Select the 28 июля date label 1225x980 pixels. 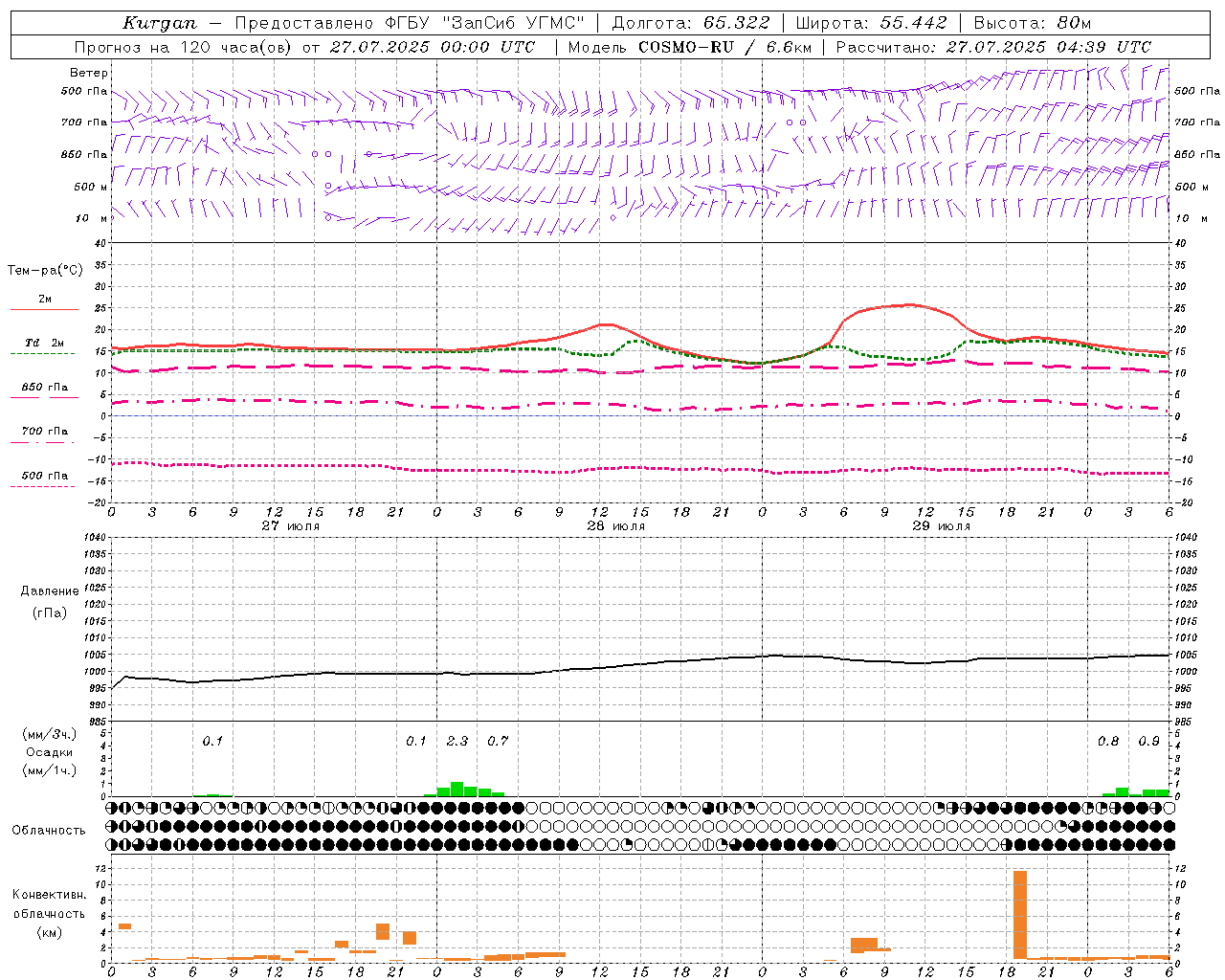(615, 525)
